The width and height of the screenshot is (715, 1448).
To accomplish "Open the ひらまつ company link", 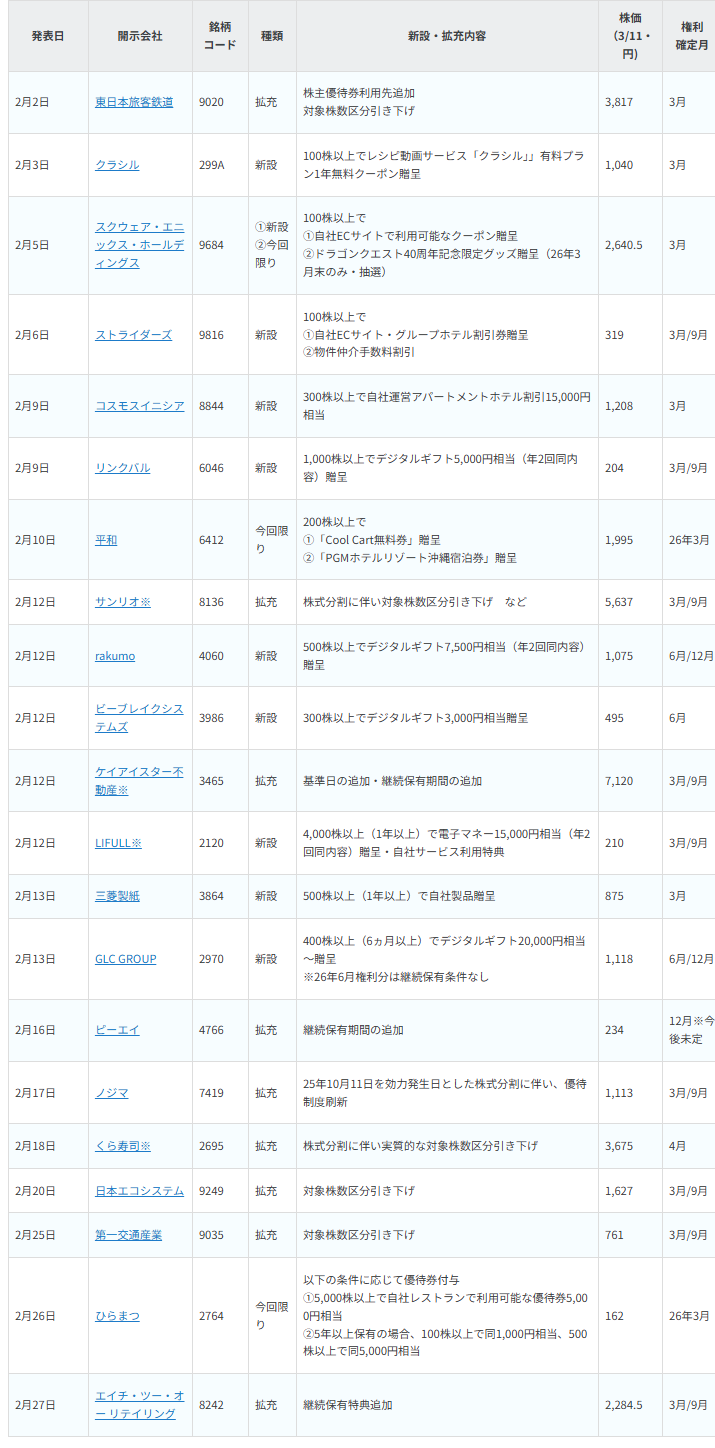I will point(117,1316).
